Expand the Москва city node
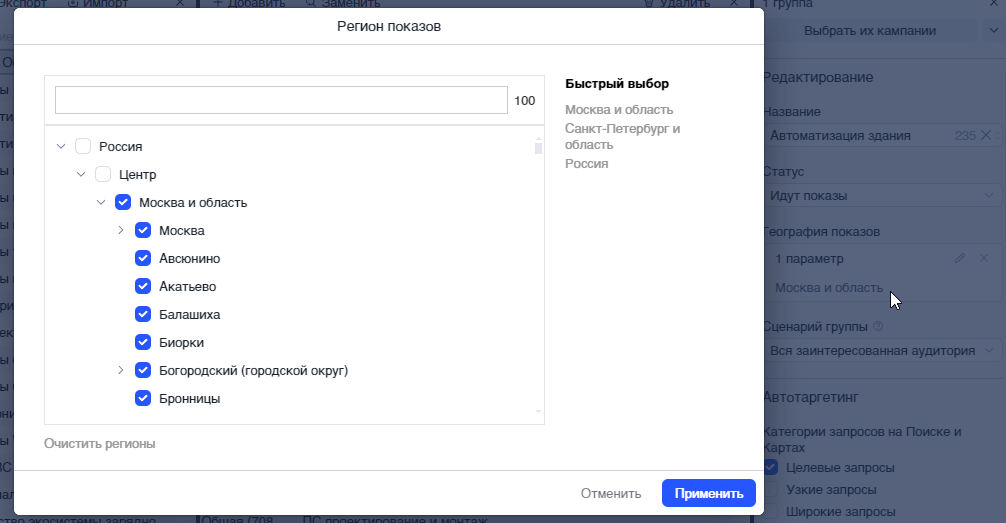This screenshot has height=523, width=1006. point(121,230)
